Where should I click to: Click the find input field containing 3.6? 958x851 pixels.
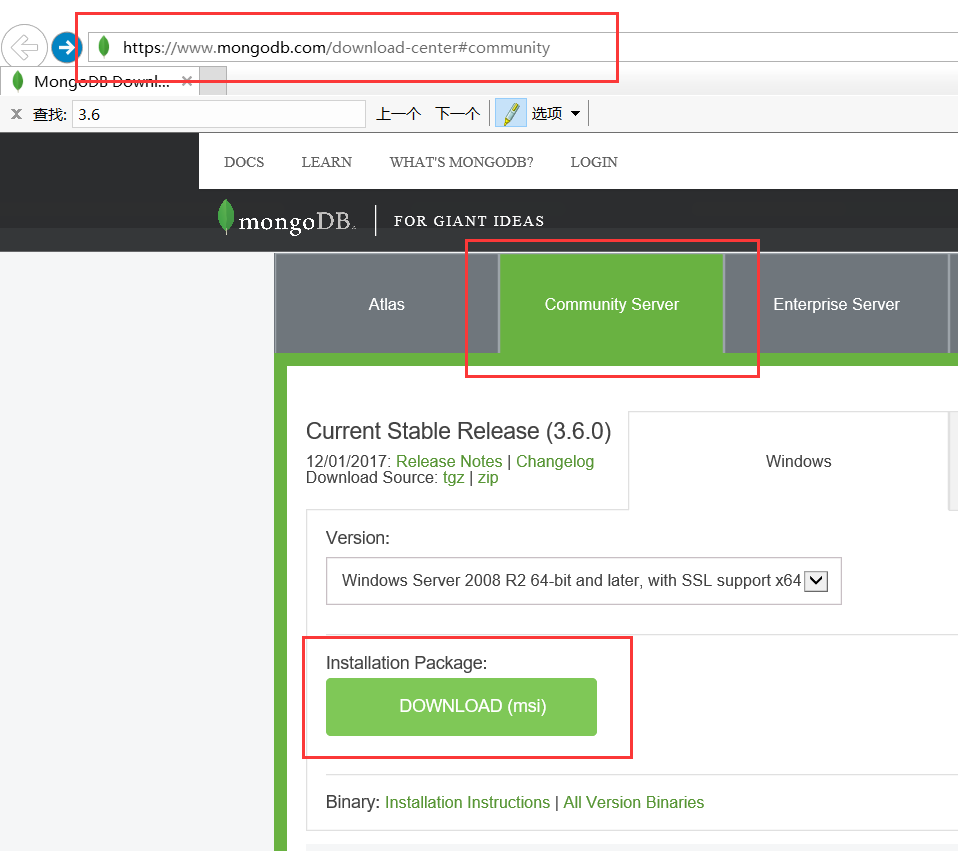[220, 113]
